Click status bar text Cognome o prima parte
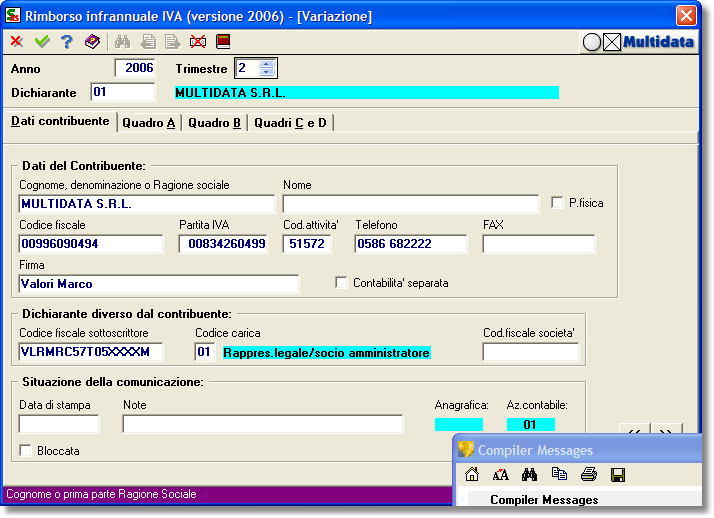Image resolution: width=714 pixels, height=518 pixels. point(101,494)
